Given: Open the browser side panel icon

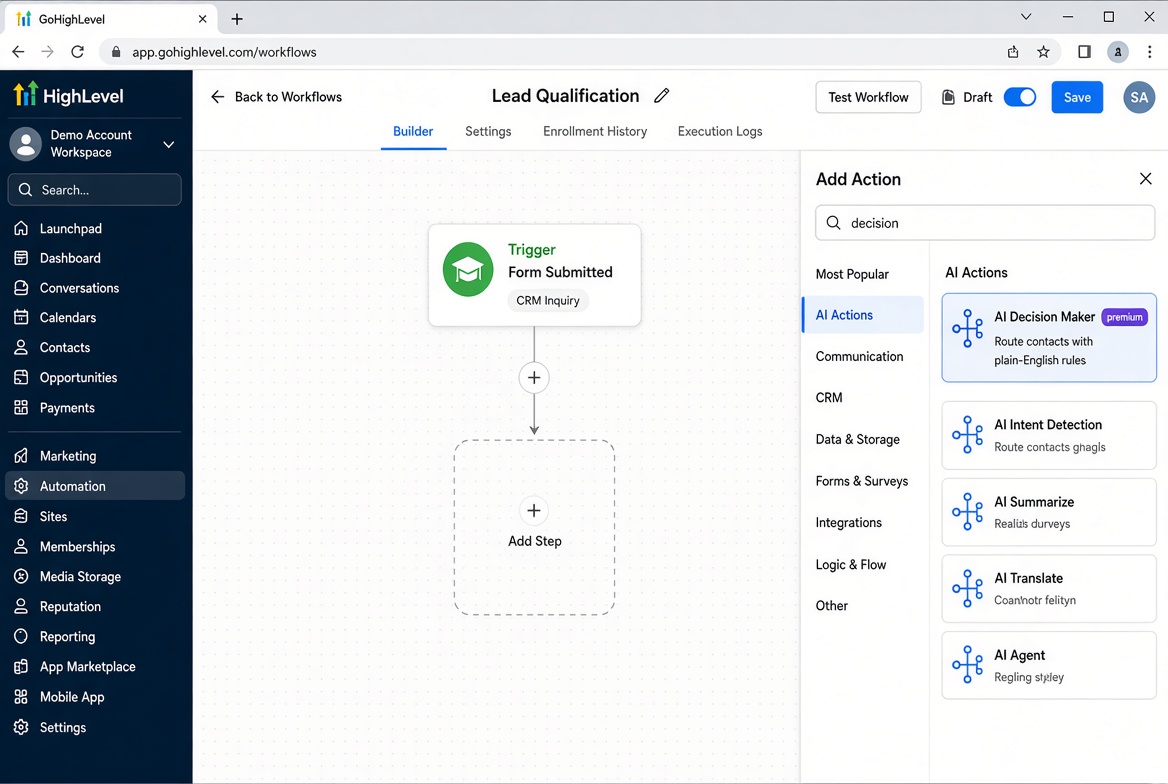Looking at the screenshot, I should point(1085,52).
